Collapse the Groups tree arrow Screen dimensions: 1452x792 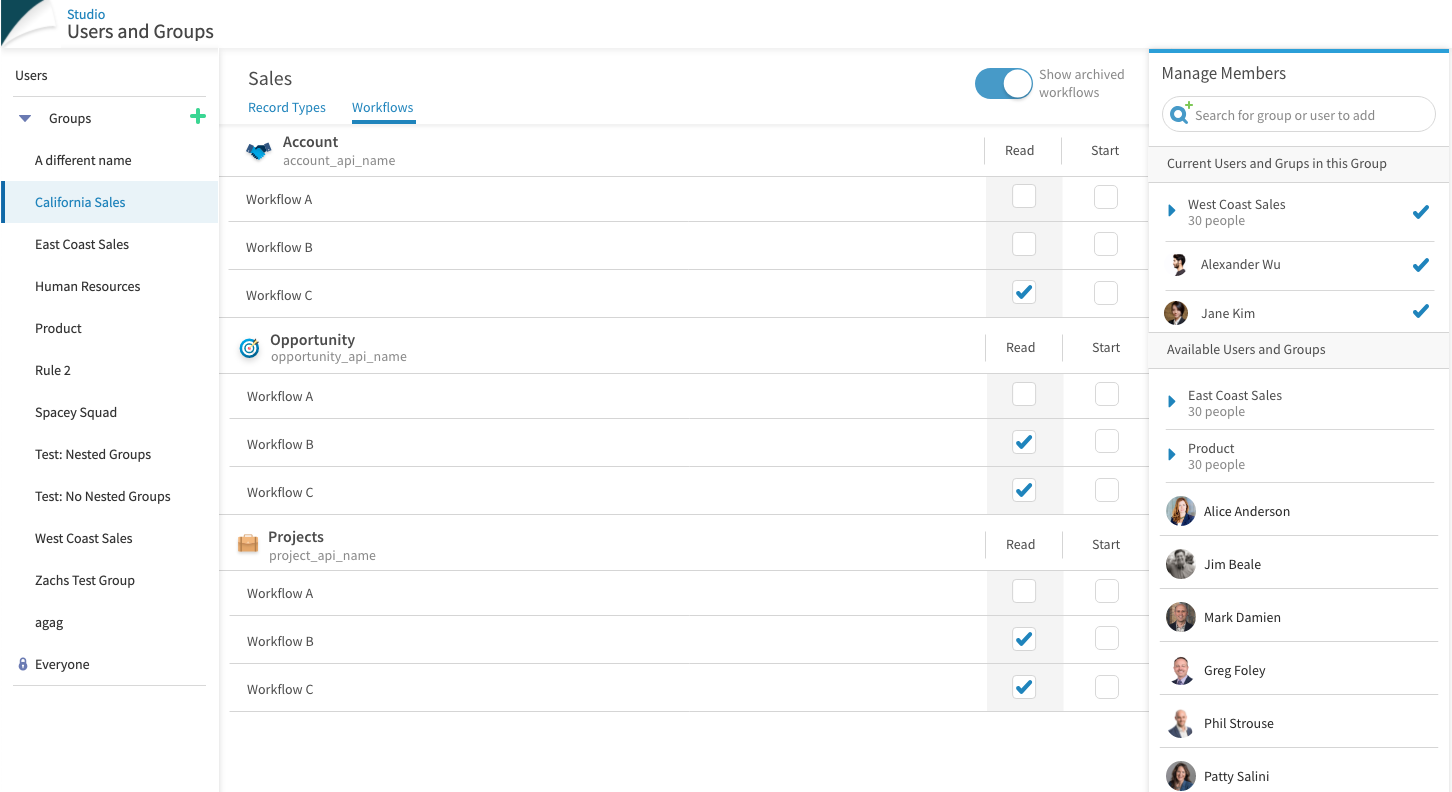pos(26,118)
